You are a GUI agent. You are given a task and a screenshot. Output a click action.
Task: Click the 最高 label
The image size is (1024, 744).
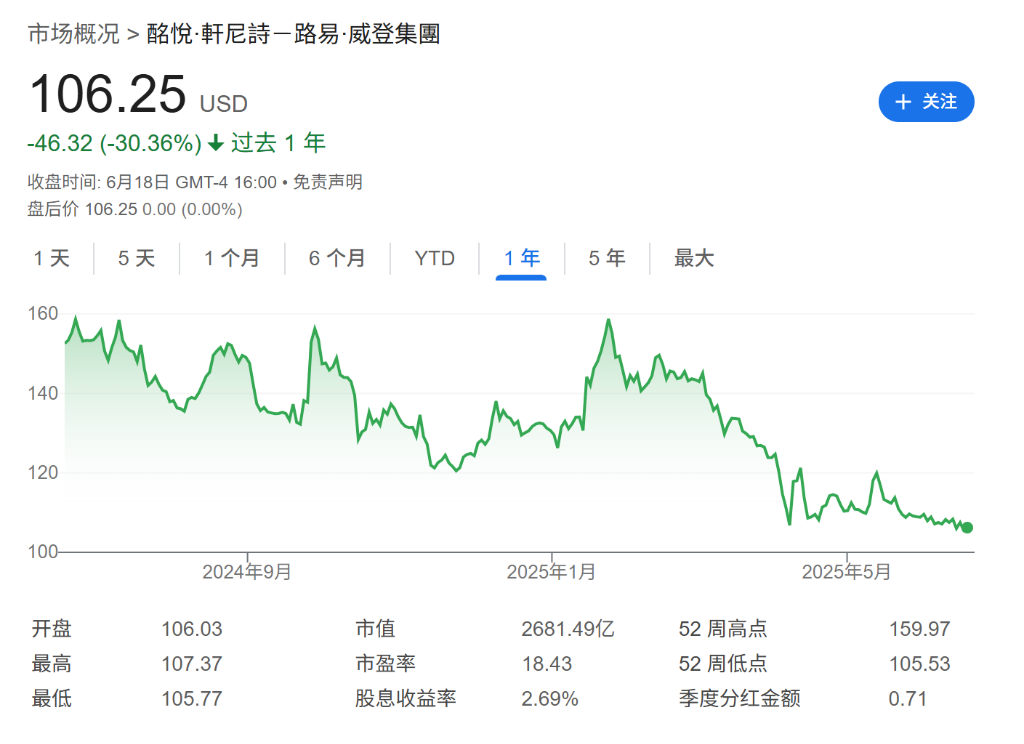click(52, 664)
